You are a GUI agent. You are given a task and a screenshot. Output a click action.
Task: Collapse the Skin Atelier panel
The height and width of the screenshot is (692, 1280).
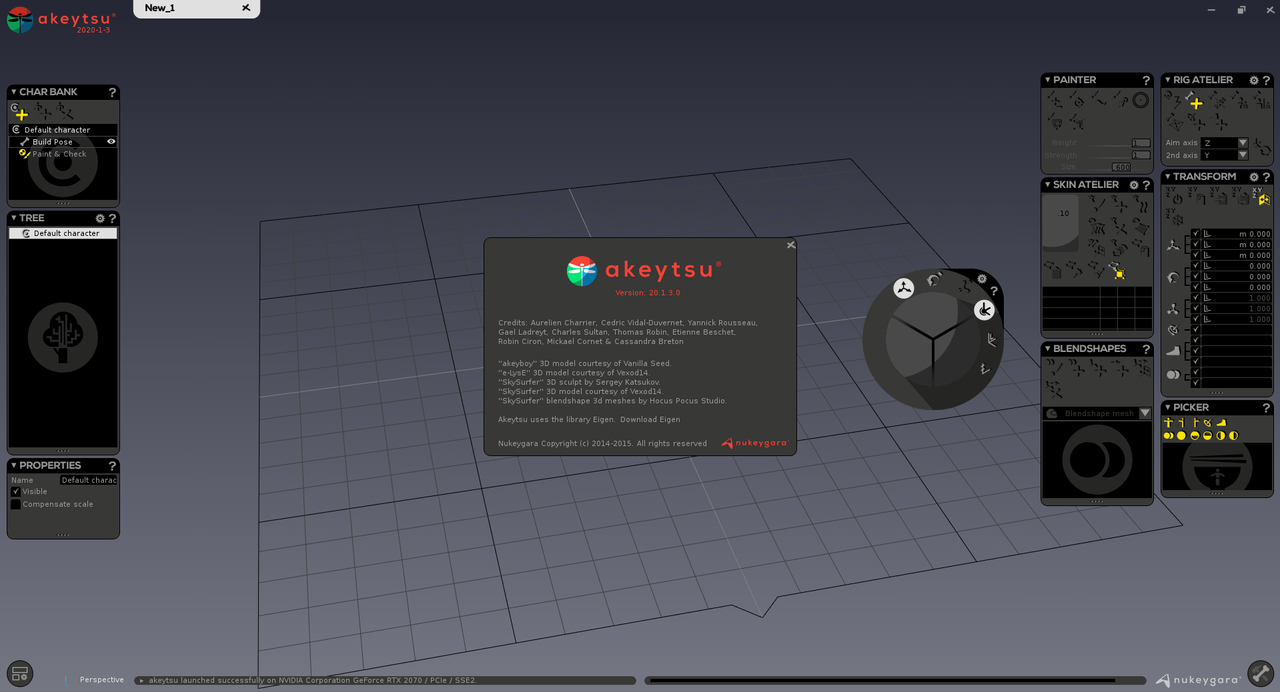(x=1048, y=185)
